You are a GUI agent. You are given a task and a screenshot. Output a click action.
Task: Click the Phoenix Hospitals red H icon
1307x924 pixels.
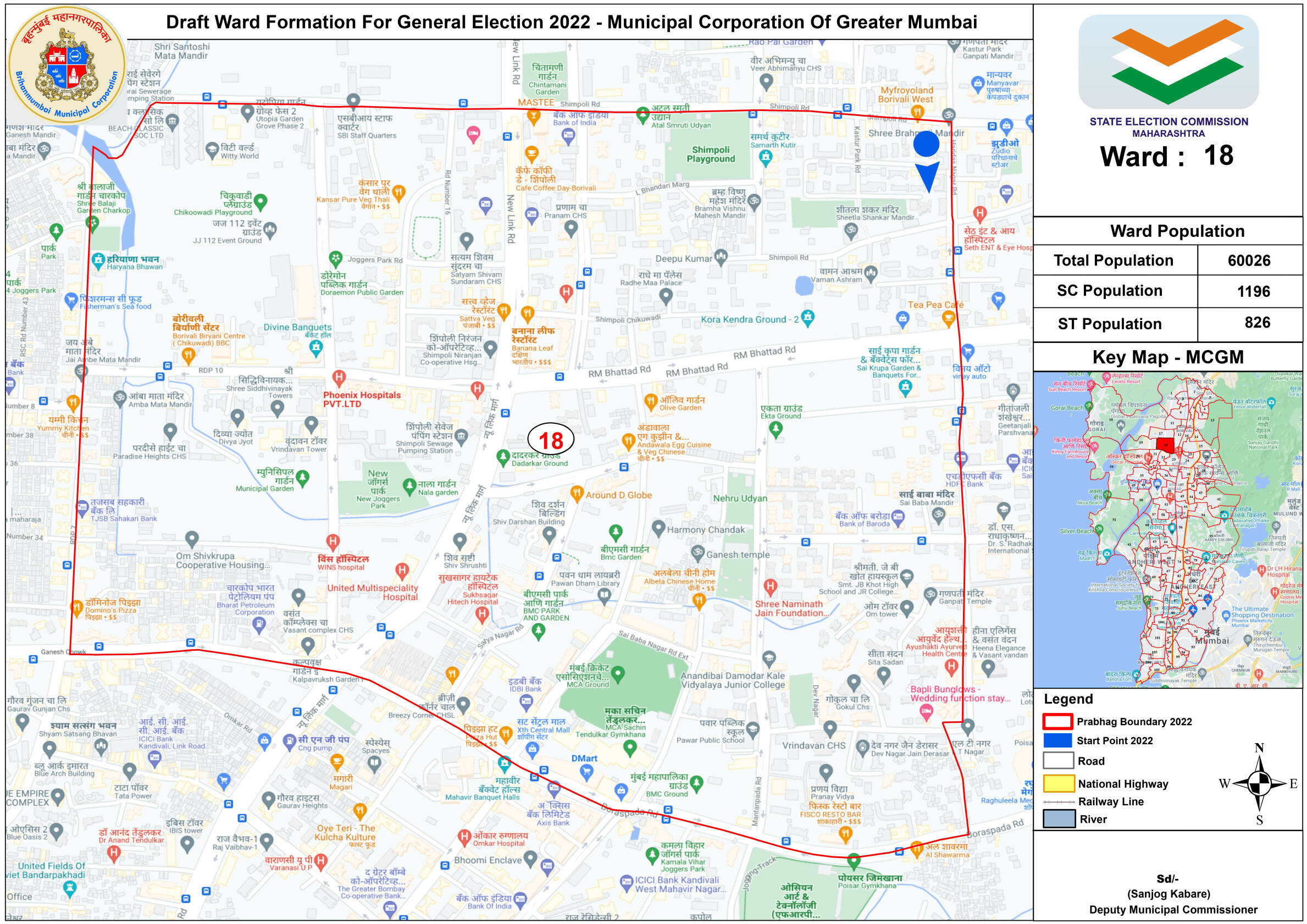339,377
